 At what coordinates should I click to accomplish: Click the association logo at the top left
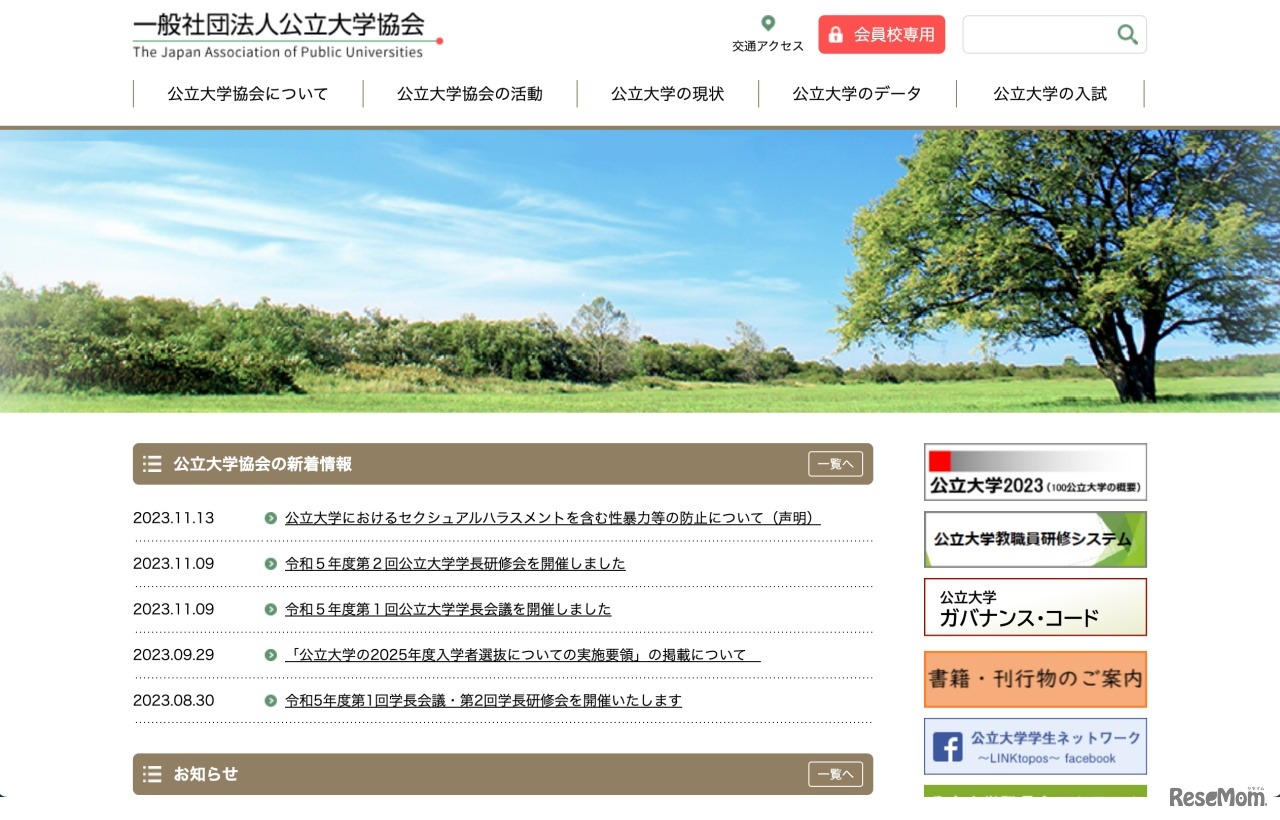point(283,33)
